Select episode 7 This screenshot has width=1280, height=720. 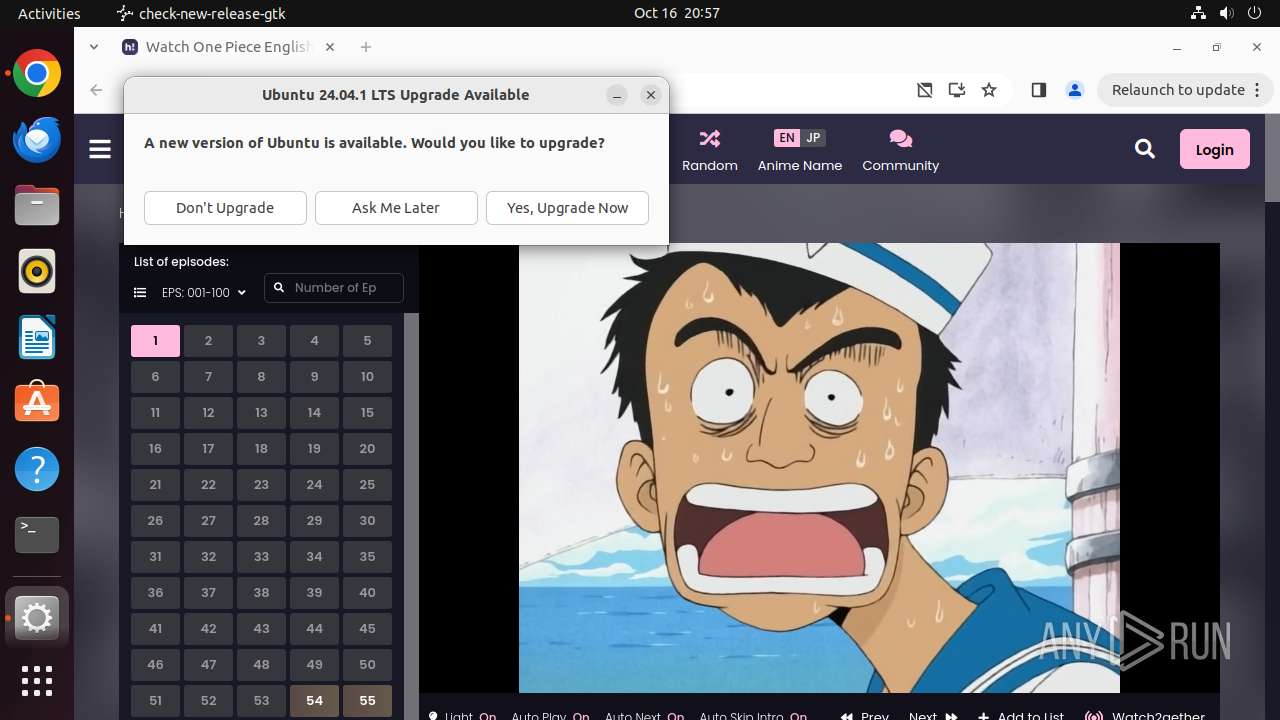208,377
